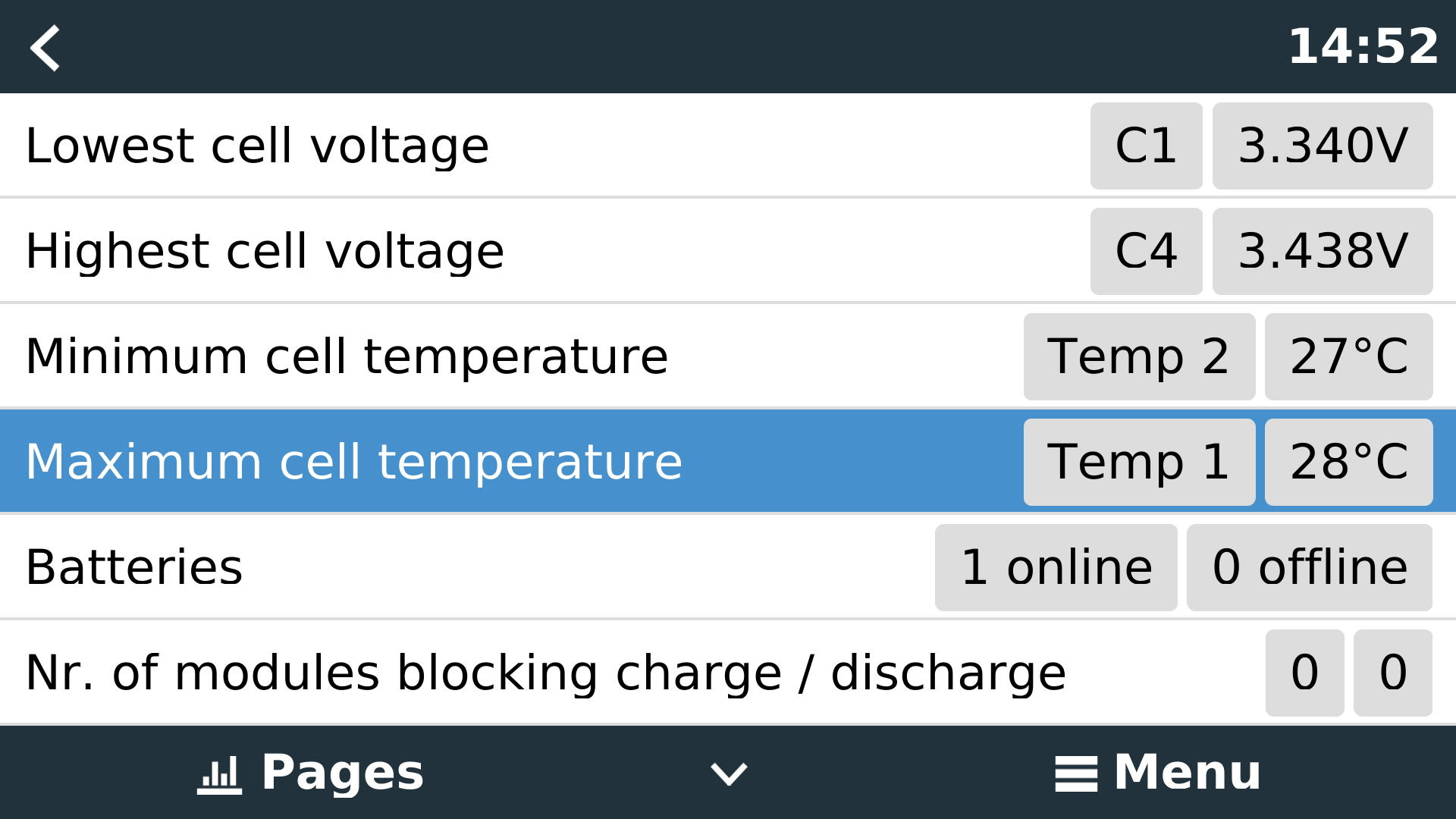Screen dimensions: 1456x819
Task: Click the 1 online batteries badge
Action: coord(1056,567)
